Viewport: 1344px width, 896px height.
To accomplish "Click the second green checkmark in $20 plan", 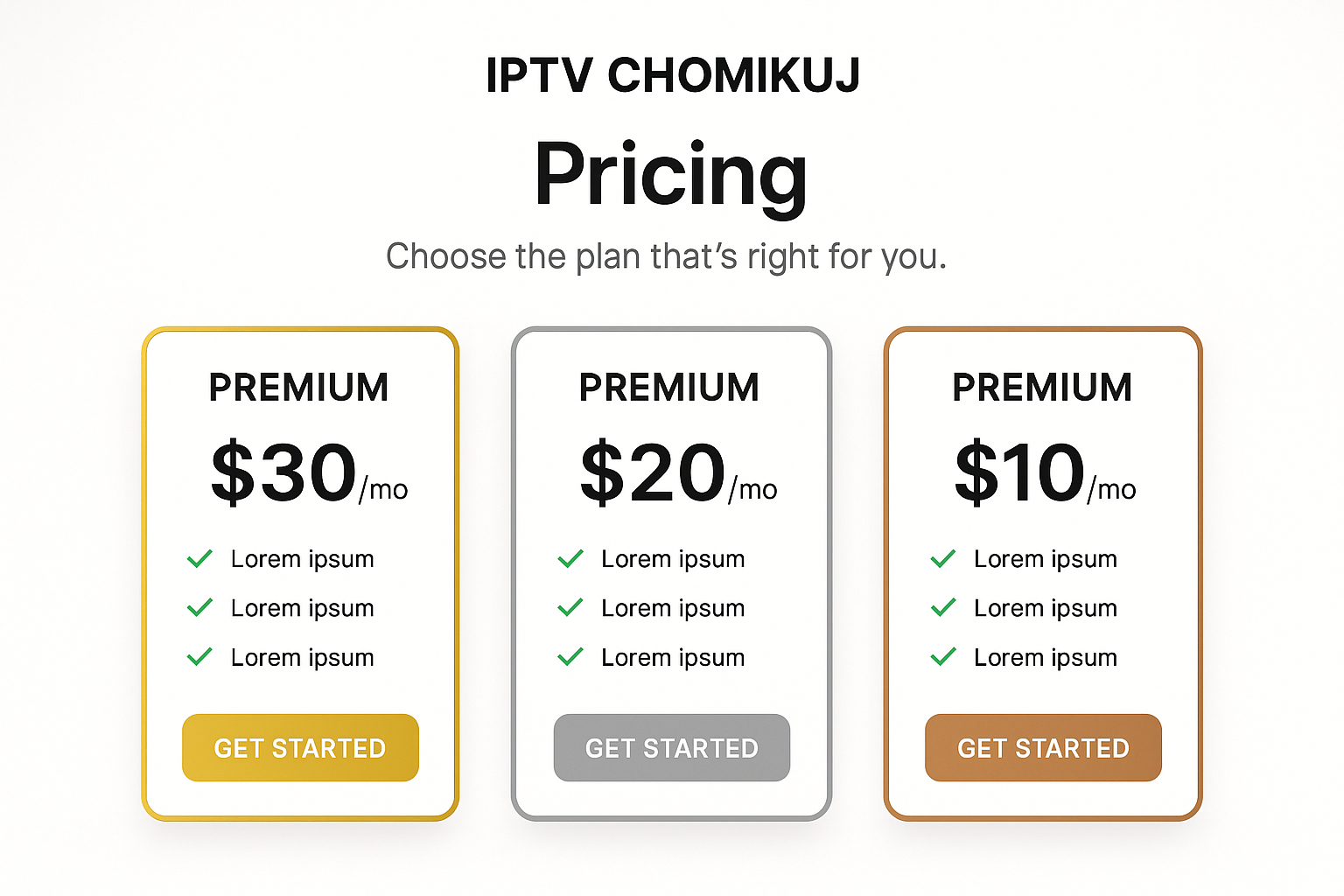I will coord(570,607).
